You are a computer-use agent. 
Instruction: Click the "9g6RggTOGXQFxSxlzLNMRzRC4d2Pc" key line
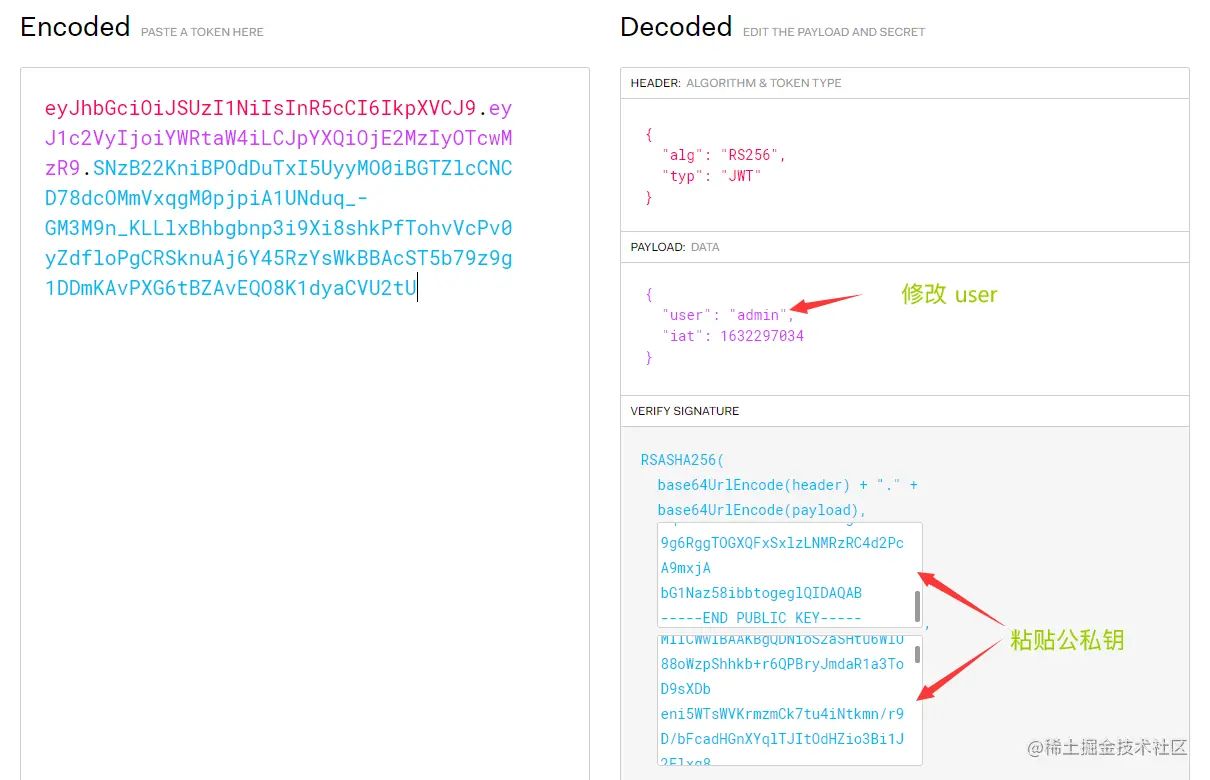click(782, 544)
